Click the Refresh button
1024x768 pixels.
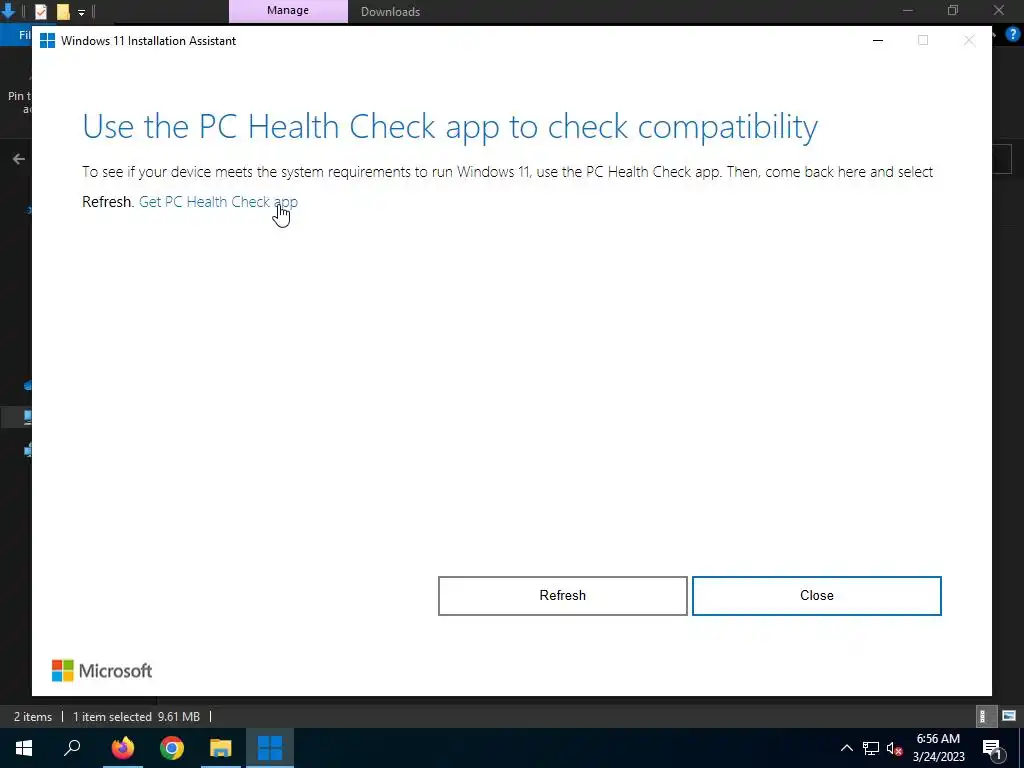coord(562,596)
